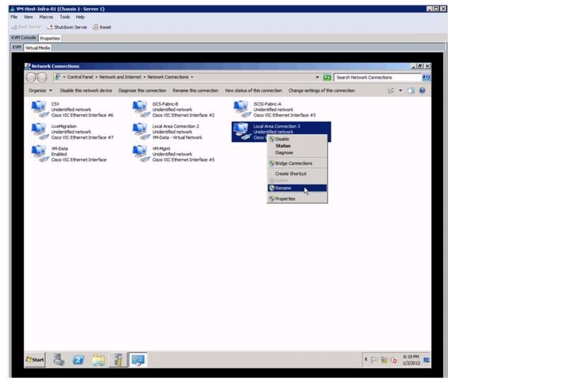Select the LiveMigration adapter icon
Image resolution: width=576 pixels, height=384 pixels.
coord(40,132)
